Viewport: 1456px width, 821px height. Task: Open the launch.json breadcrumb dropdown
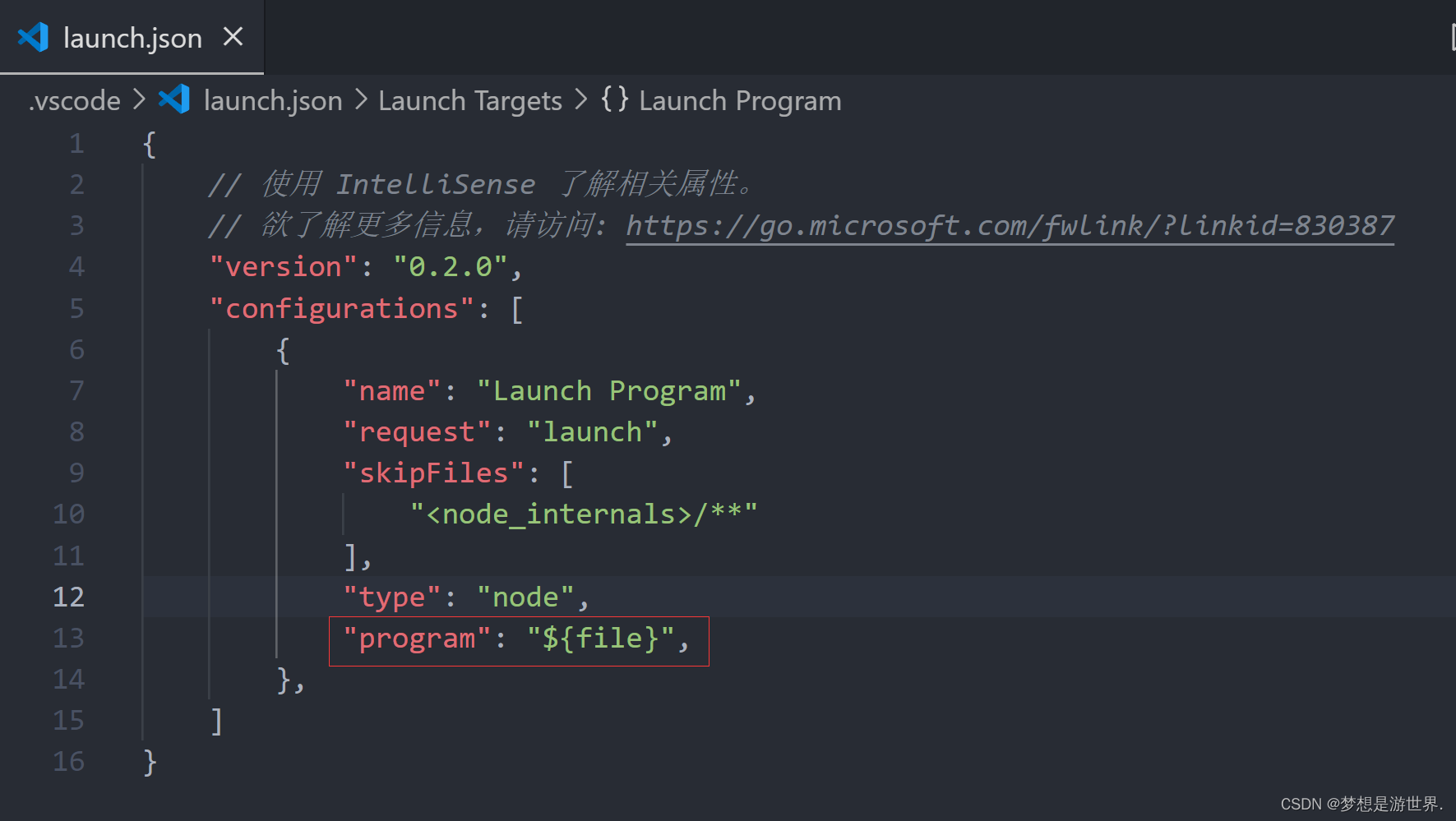[272, 99]
